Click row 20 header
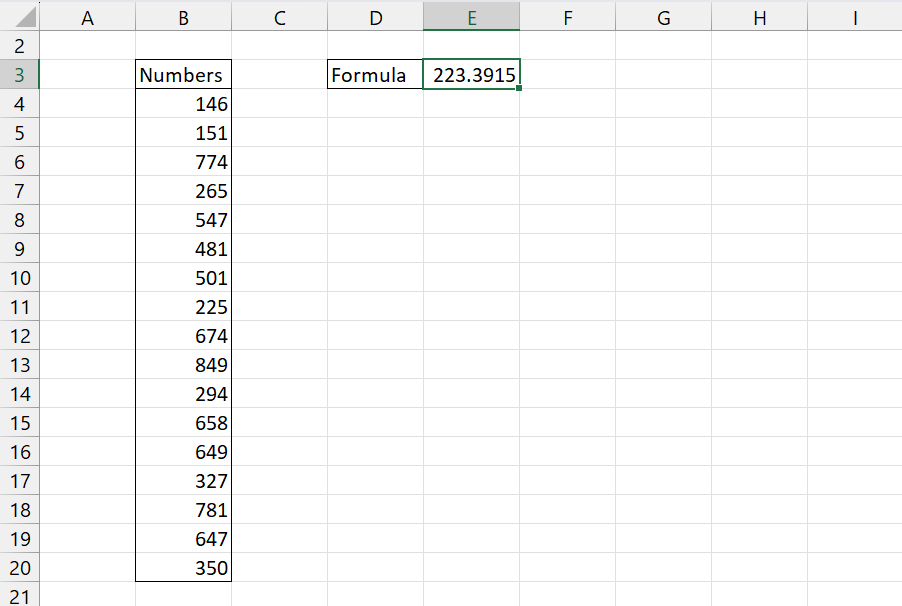This screenshot has width=902, height=606. tap(19, 568)
